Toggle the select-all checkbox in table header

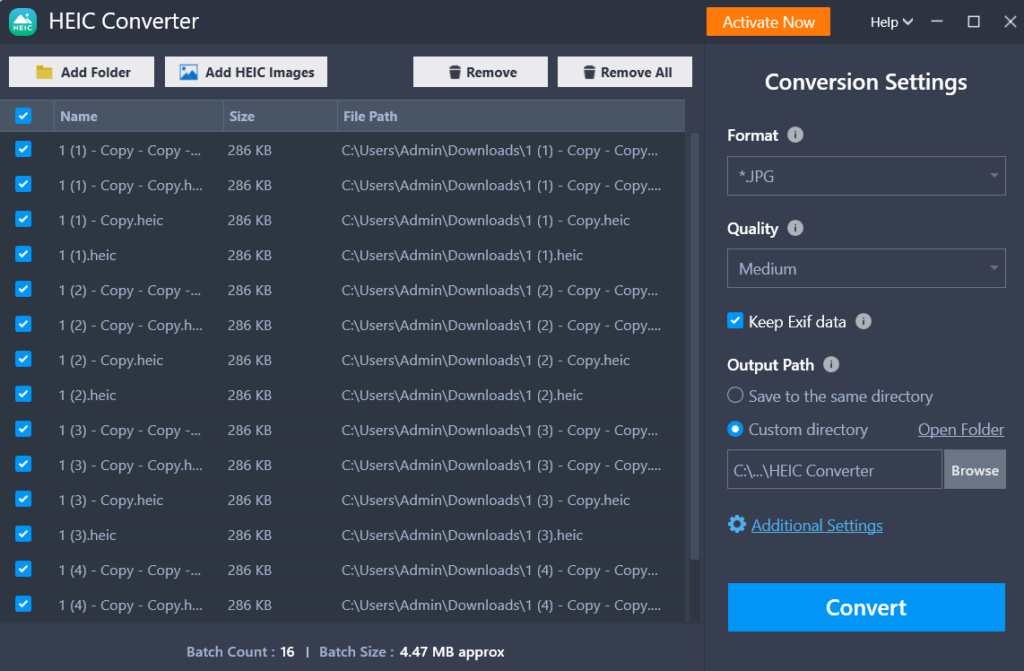point(23,116)
